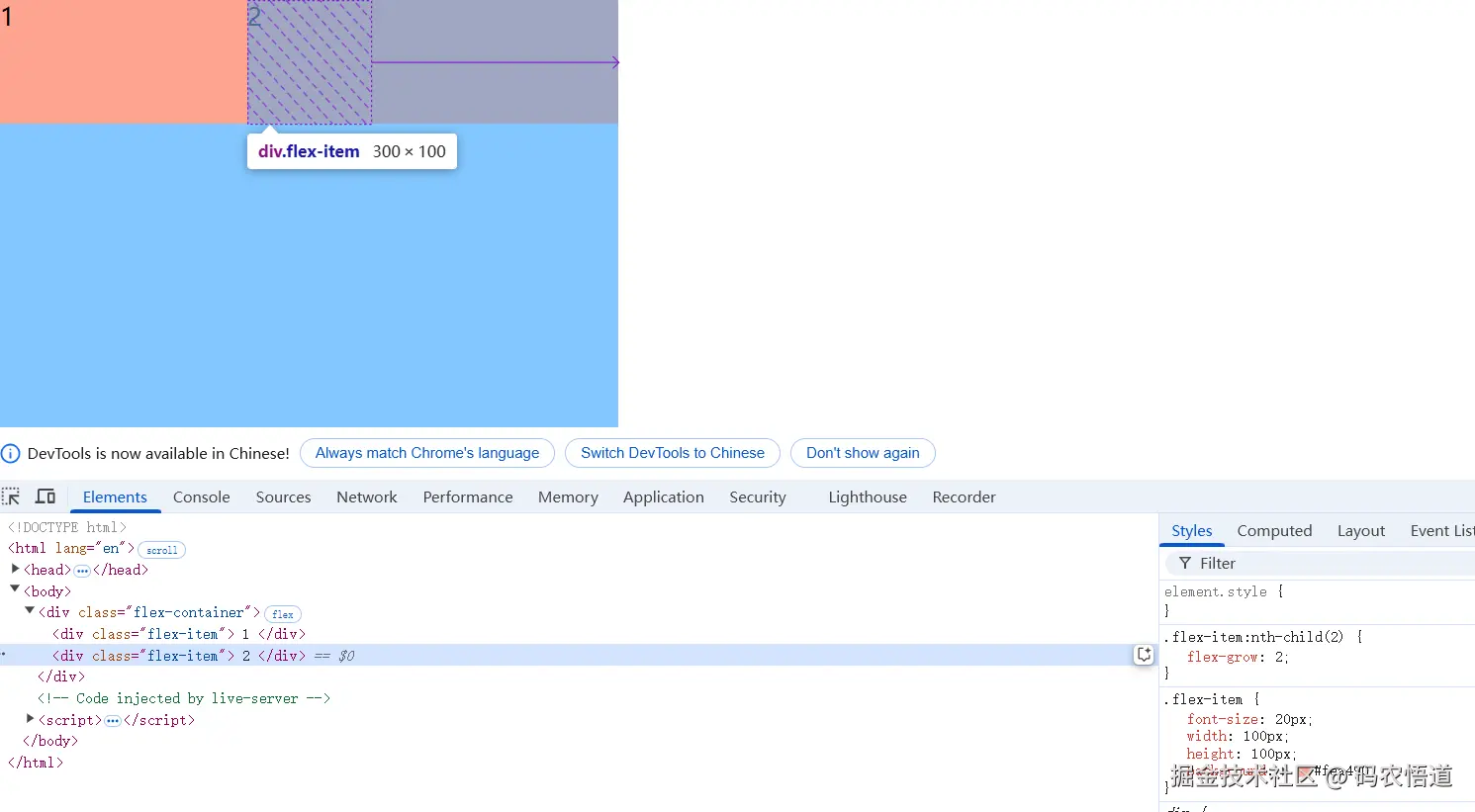1475x812 pixels.
Task: Collapse the flex-container div node
Action: coord(30,611)
